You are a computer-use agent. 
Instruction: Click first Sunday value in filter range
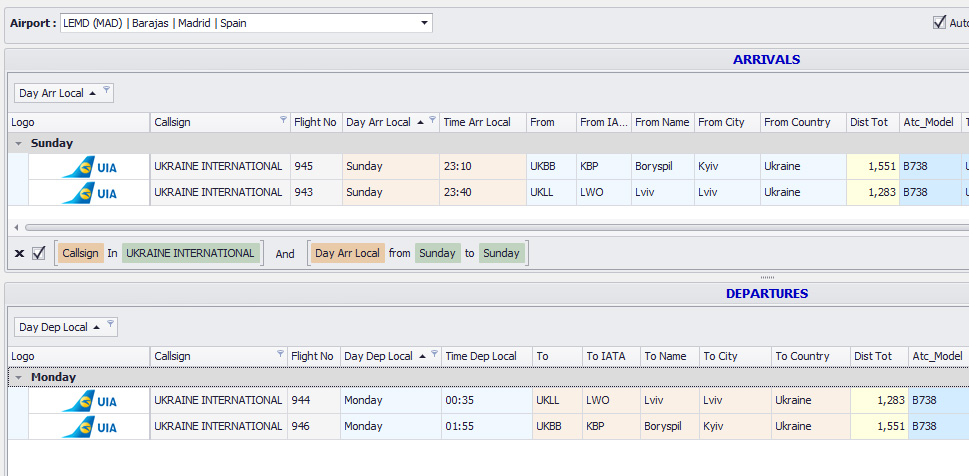point(438,253)
